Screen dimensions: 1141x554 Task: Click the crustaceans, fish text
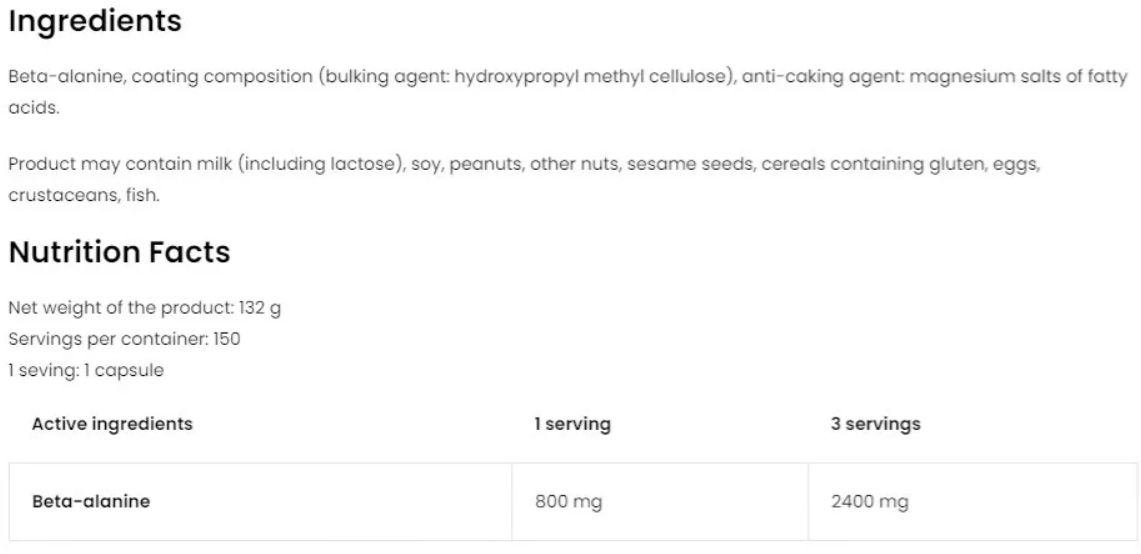(x=84, y=196)
